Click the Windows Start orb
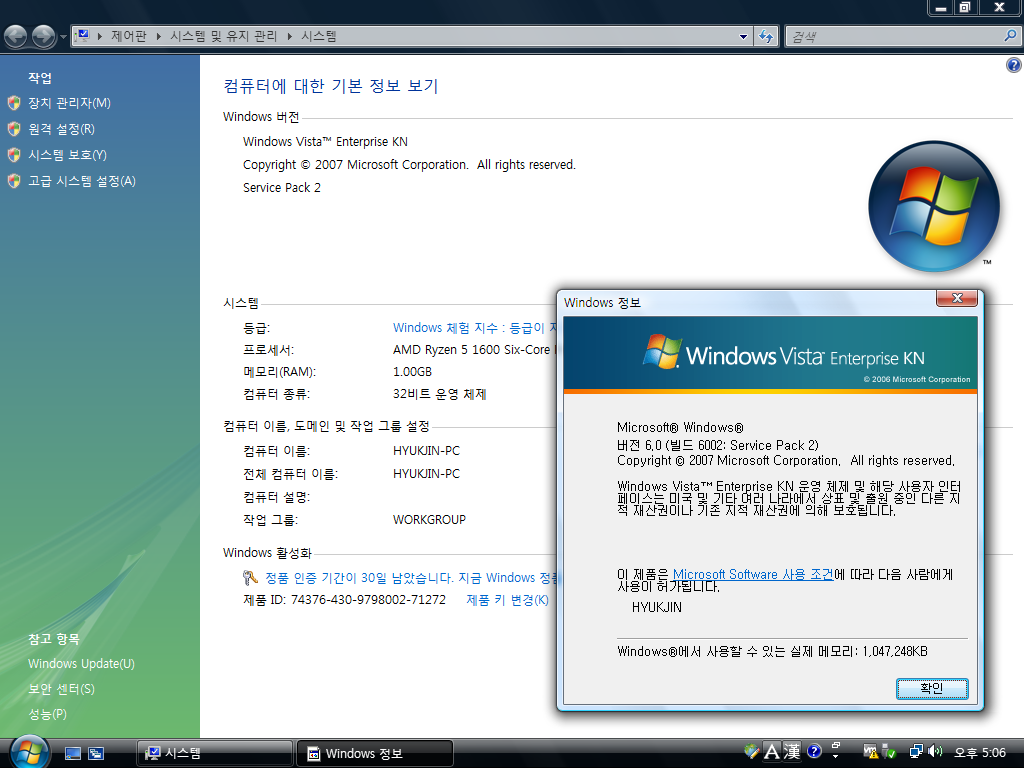The image size is (1024, 768). pos(29,751)
